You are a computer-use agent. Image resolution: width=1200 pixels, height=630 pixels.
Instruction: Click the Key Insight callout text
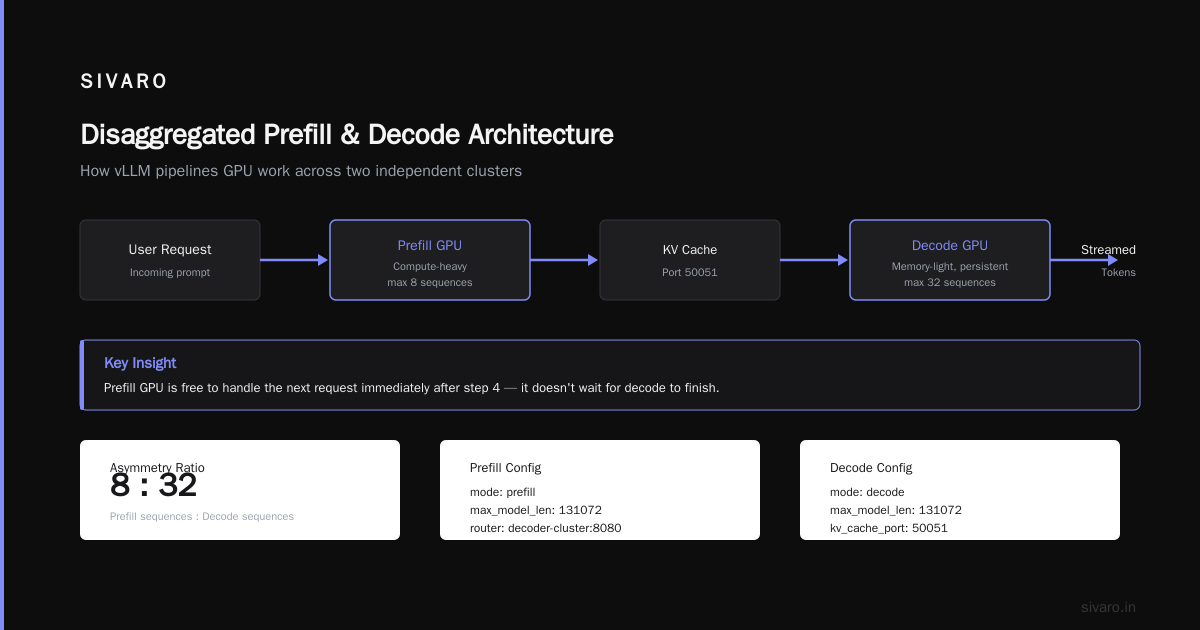click(411, 387)
